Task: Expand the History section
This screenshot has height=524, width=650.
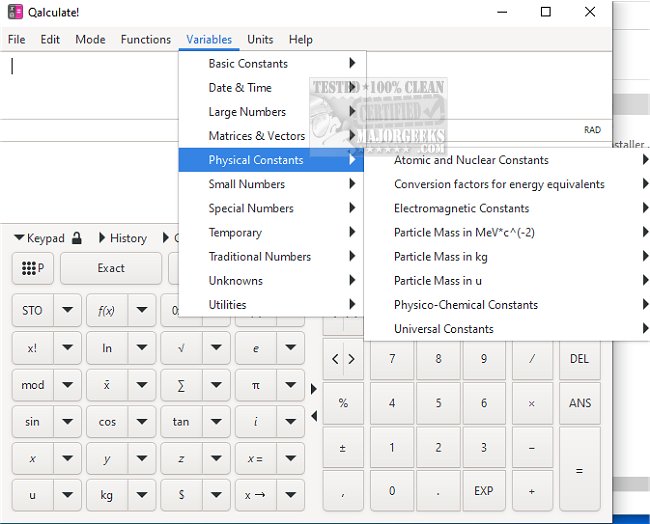Action: (122, 238)
